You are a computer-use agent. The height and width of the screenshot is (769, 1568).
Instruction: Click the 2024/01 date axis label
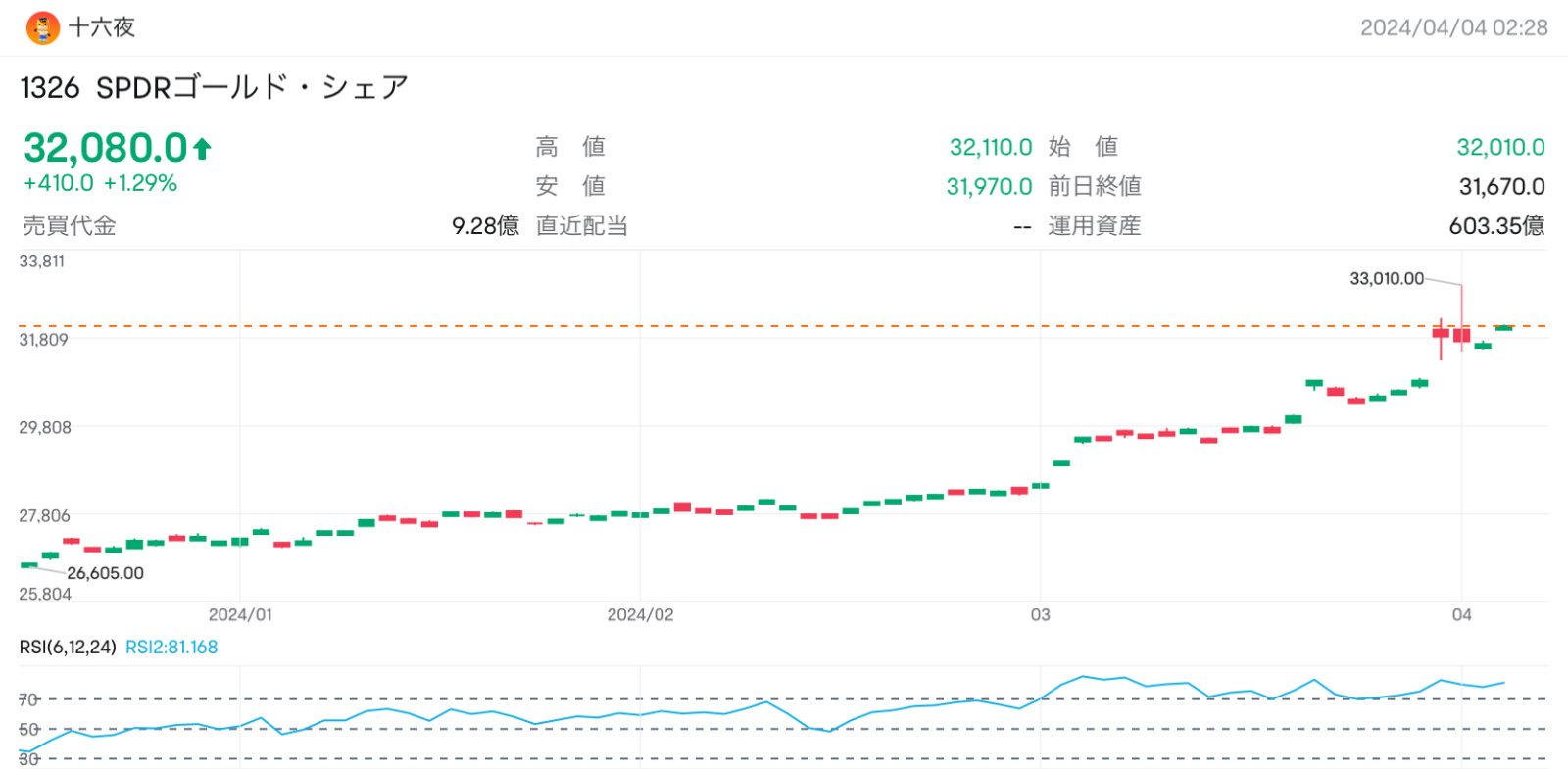[x=240, y=615]
